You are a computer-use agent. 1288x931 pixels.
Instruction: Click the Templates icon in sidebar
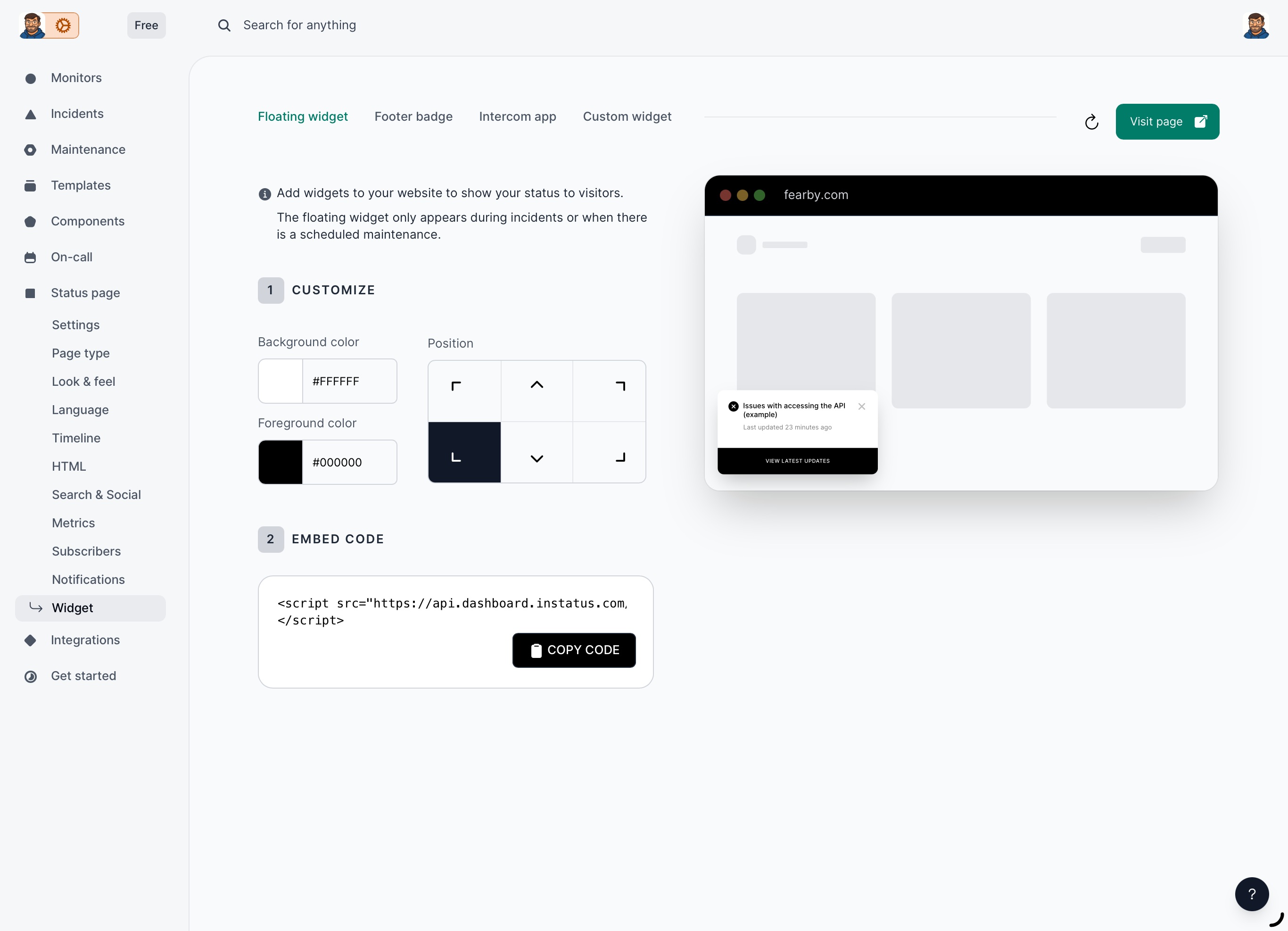click(x=31, y=186)
